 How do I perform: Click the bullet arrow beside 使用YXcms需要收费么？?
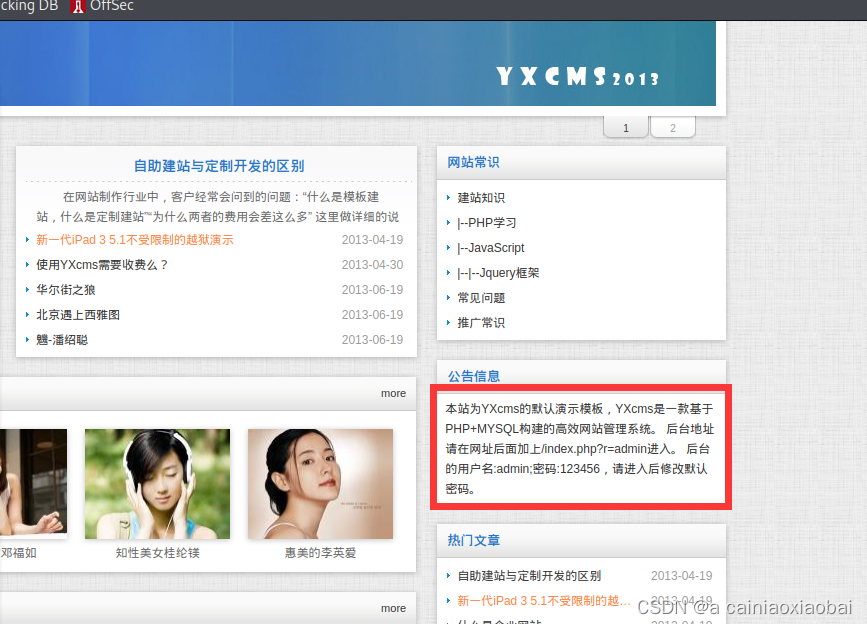pyautogui.click(x=27, y=264)
